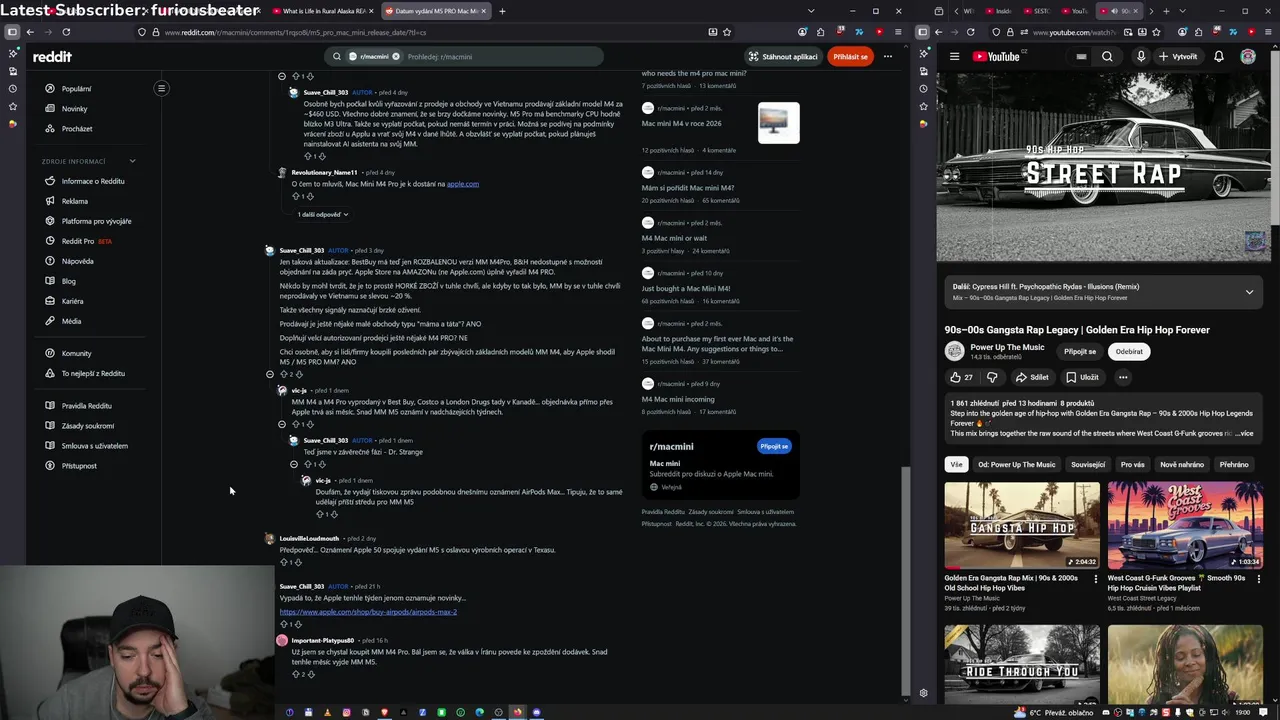This screenshot has height=720, width=1280.
Task: Open Golden Era Gangsta Rap Mix thumbnail
Action: (1022, 526)
